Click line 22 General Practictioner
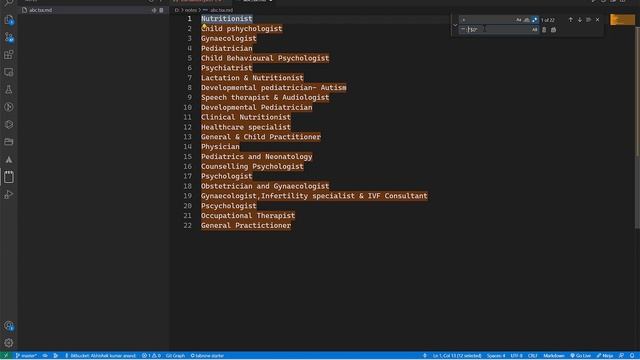The image size is (640, 360). [246, 225]
